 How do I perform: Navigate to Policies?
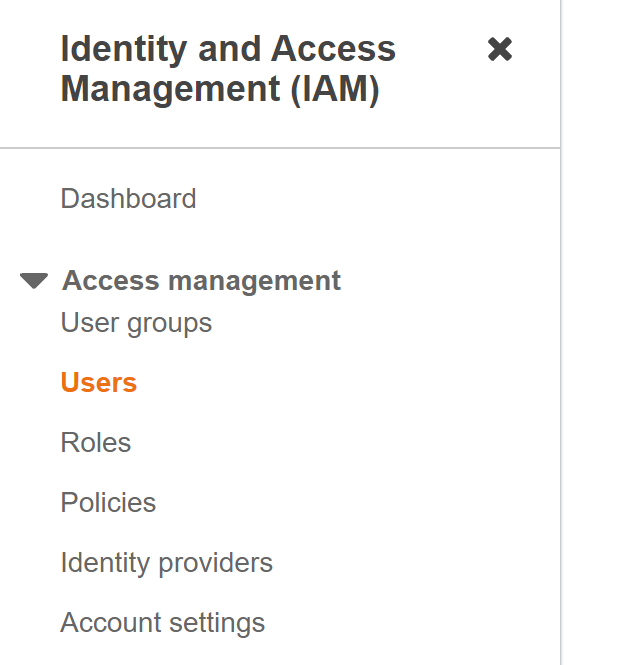coord(108,502)
